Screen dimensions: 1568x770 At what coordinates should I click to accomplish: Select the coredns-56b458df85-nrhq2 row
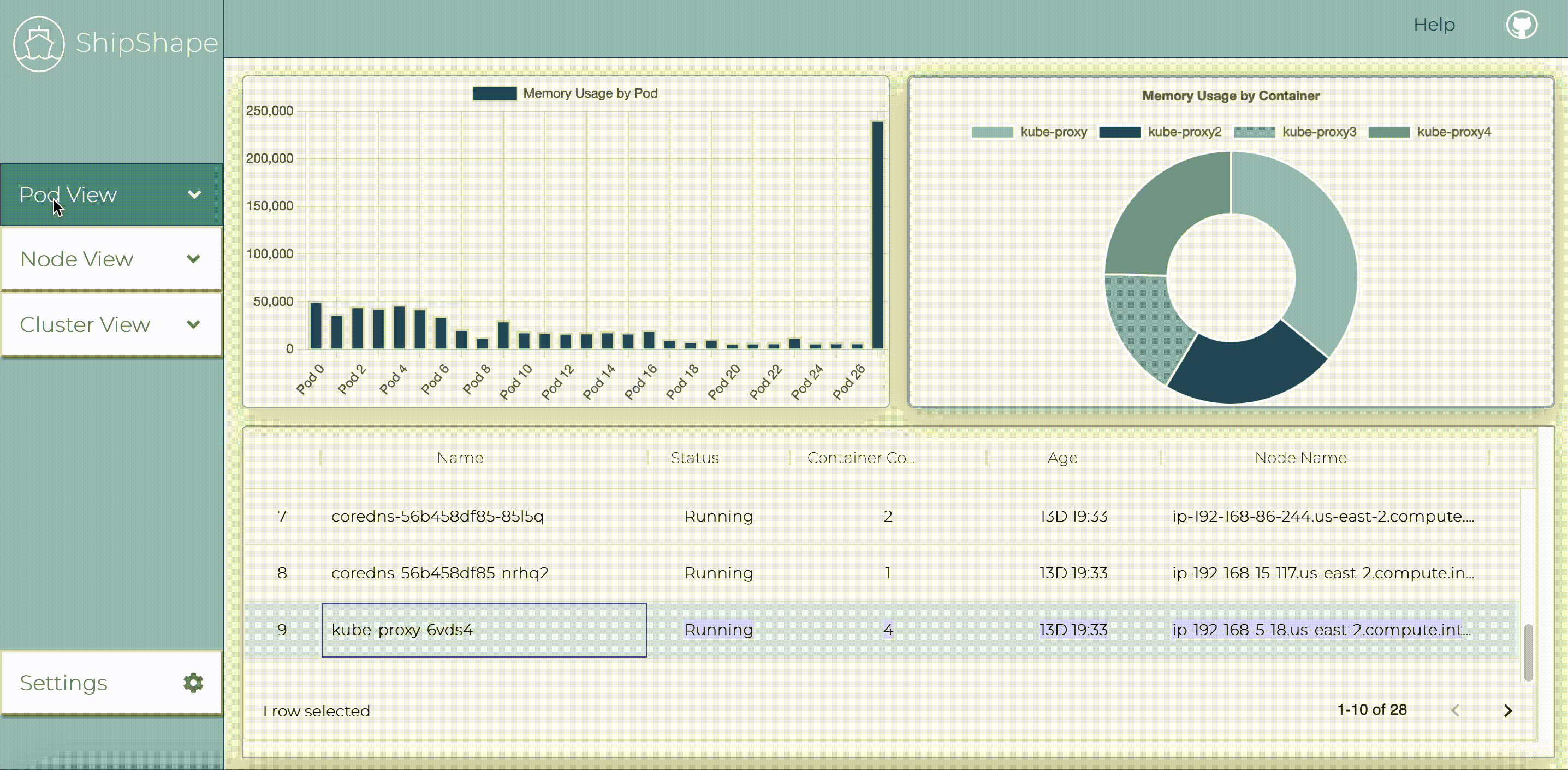click(x=439, y=573)
